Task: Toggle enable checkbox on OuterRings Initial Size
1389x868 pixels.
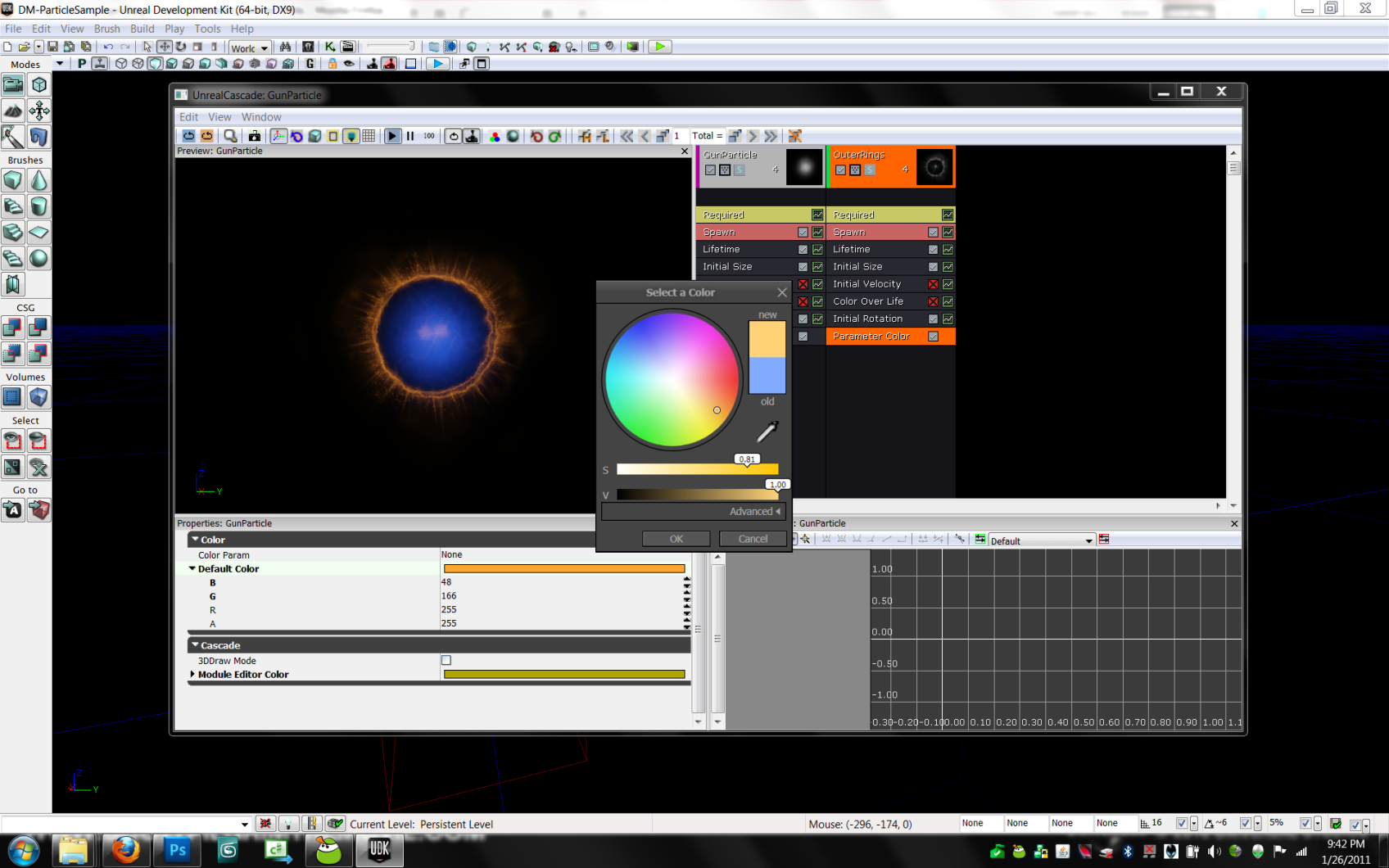Action: click(x=933, y=267)
